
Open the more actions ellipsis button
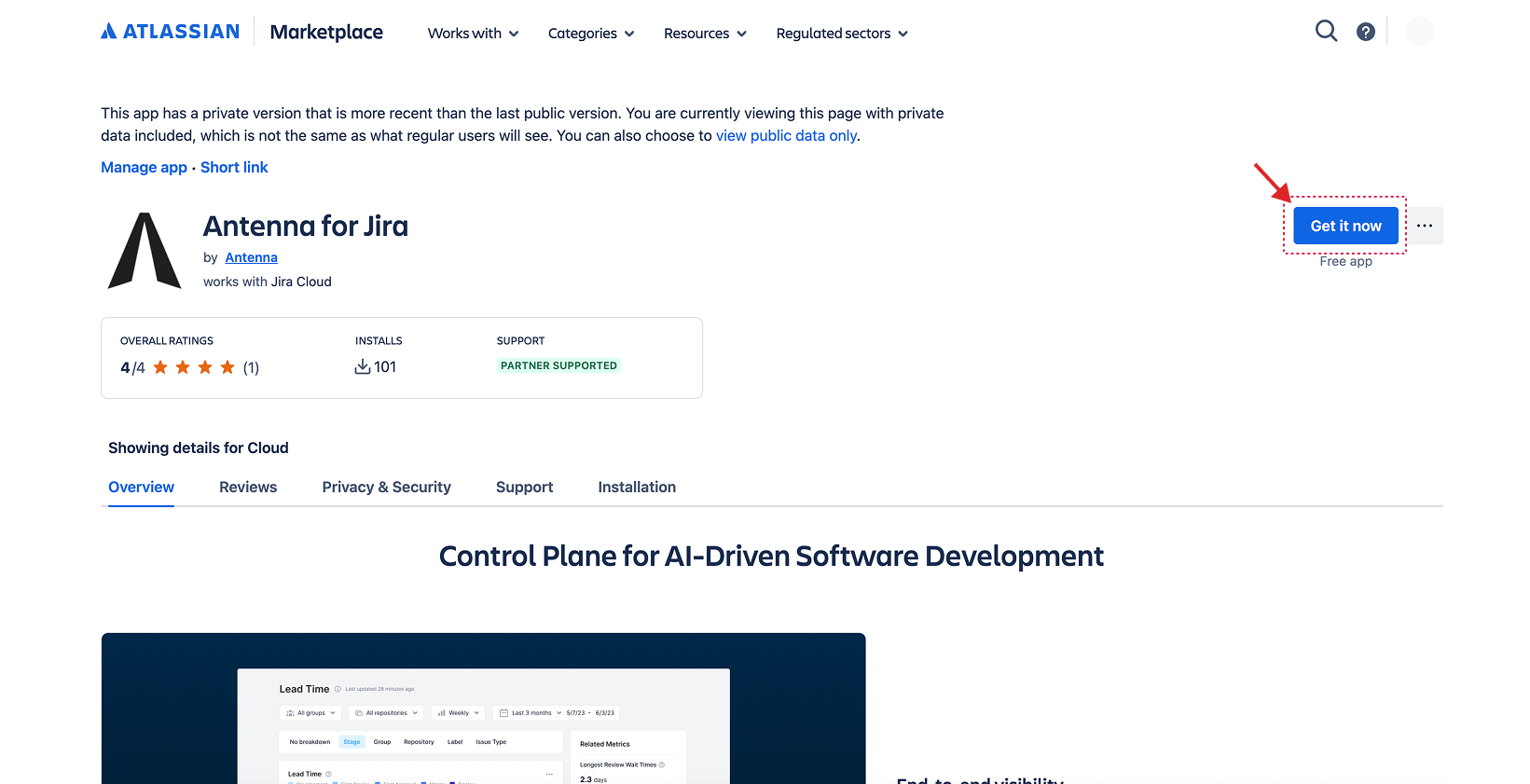click(x=1425, y=226)
